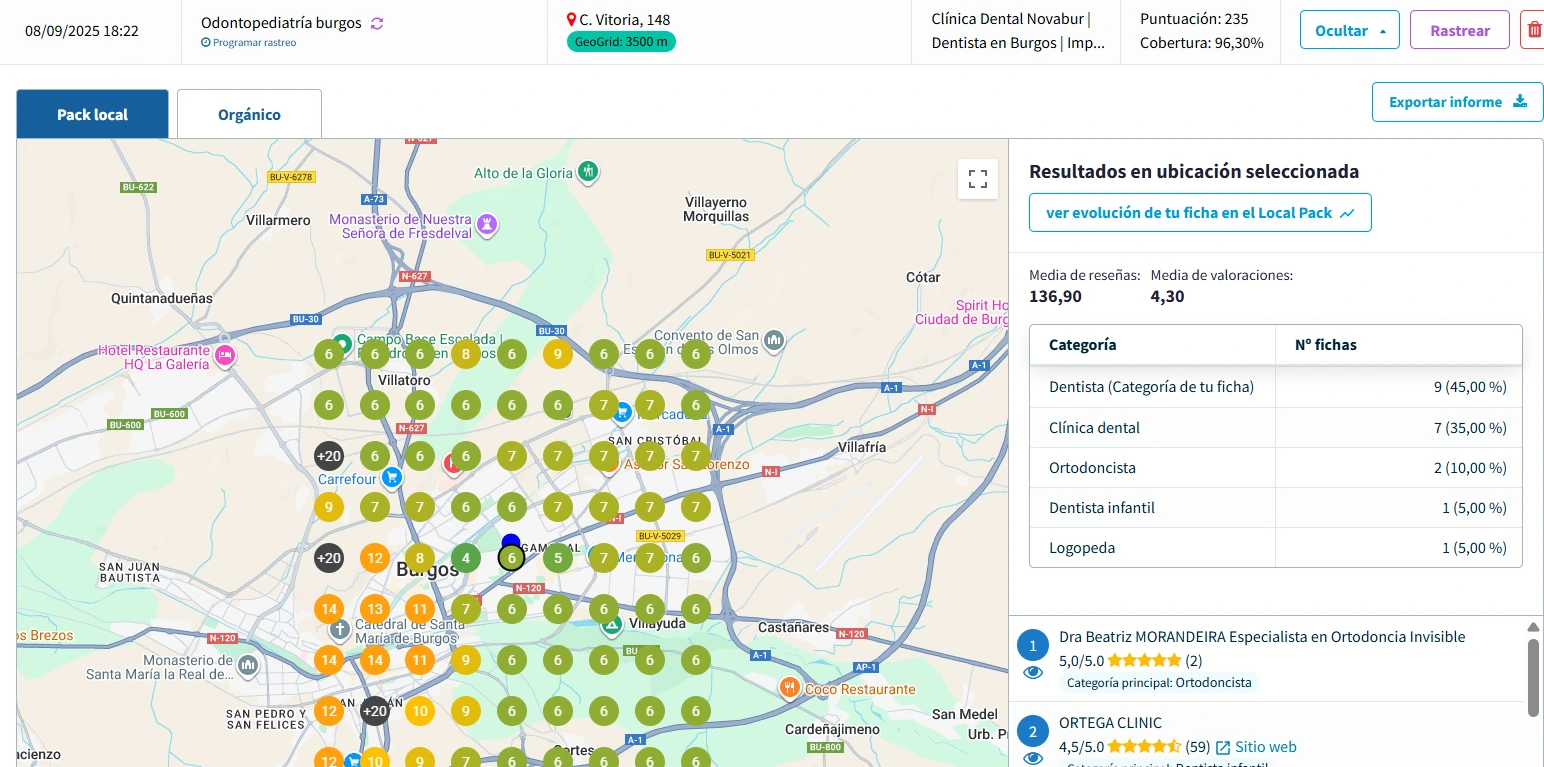This screenshot has height=767, width=1544.
Task: Click the Programar rastreo link
Action: 248,43
